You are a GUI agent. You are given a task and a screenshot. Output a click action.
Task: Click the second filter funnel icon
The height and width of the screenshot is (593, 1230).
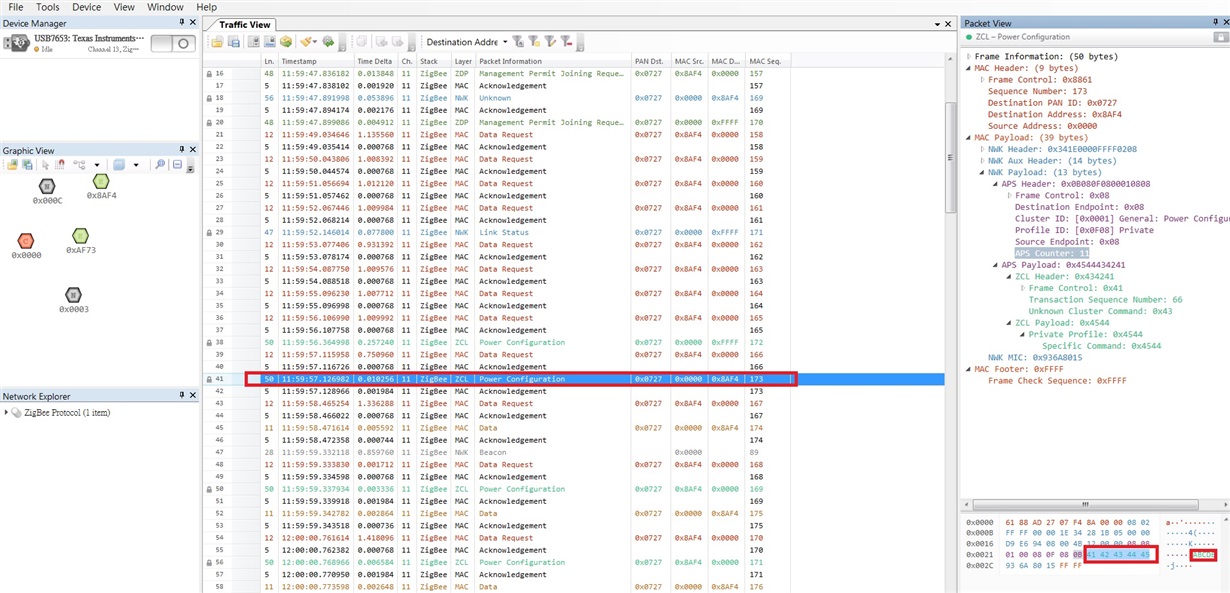tap(533, 42)
